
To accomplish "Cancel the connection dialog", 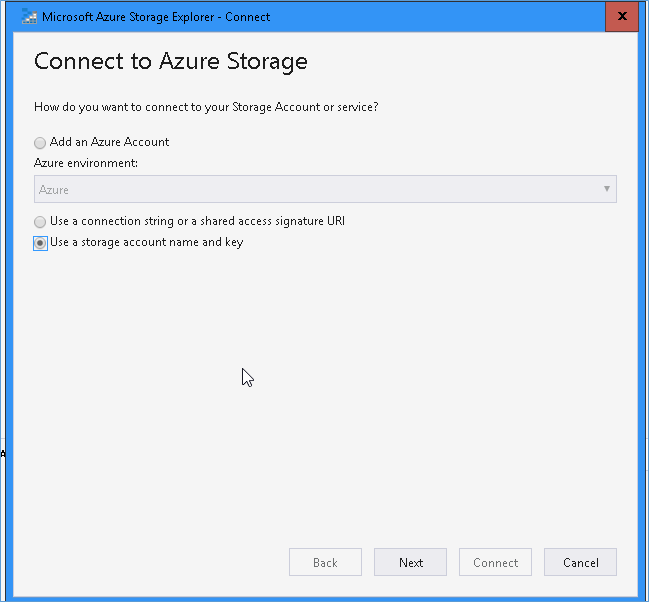I will 580,562.
